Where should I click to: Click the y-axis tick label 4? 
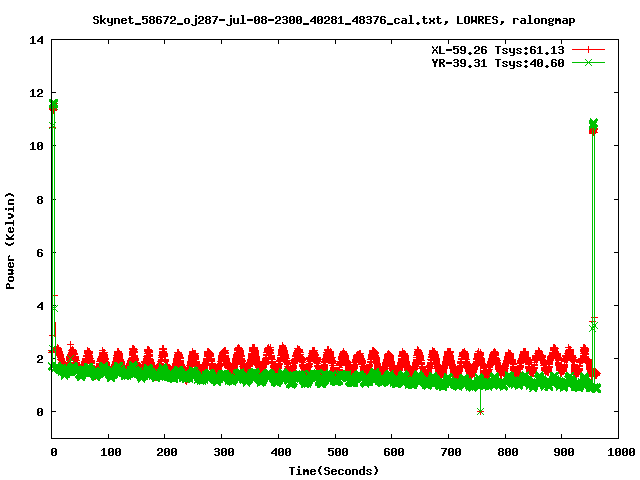pos(40,306)
